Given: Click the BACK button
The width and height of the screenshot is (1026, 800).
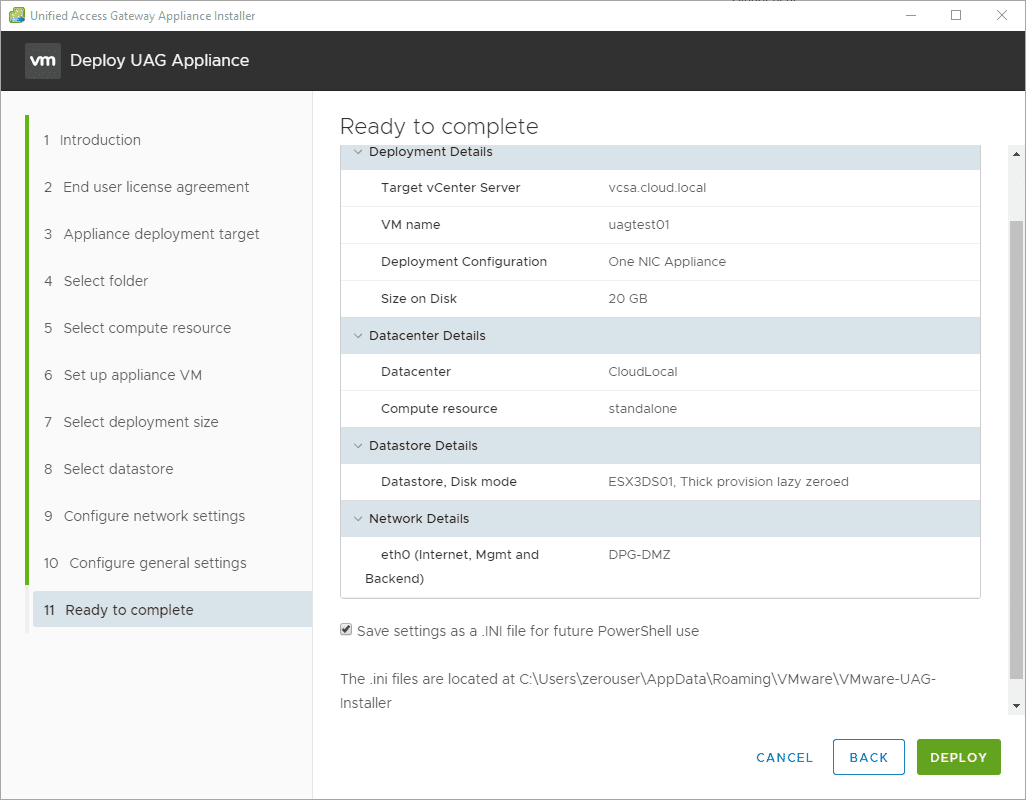Looking at the screenshot, I should tap(868, 757).
